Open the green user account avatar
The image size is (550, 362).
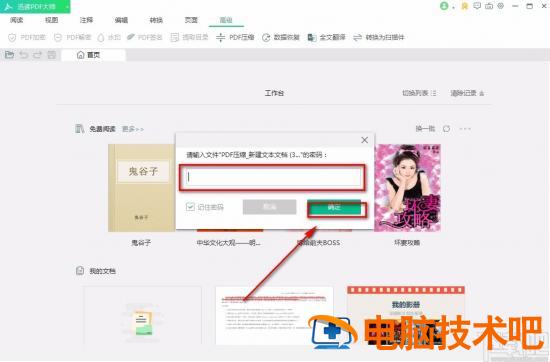point(444,6)
